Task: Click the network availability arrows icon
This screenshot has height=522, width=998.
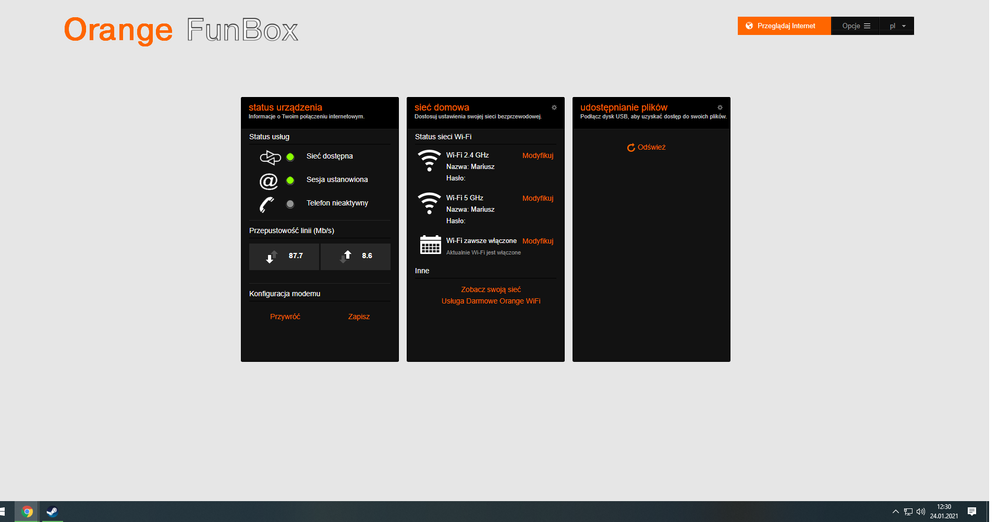Action: coord(268,157)
